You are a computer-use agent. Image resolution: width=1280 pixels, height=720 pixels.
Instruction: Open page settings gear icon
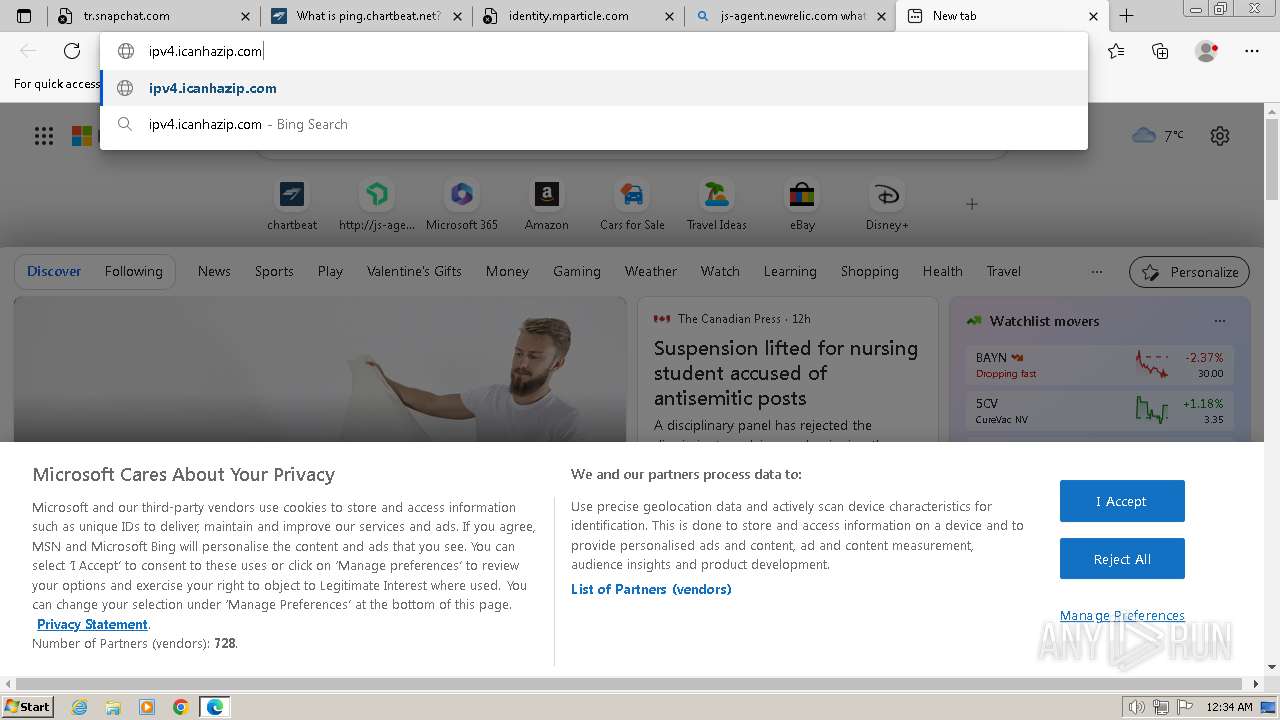[x=1219, y=136]
